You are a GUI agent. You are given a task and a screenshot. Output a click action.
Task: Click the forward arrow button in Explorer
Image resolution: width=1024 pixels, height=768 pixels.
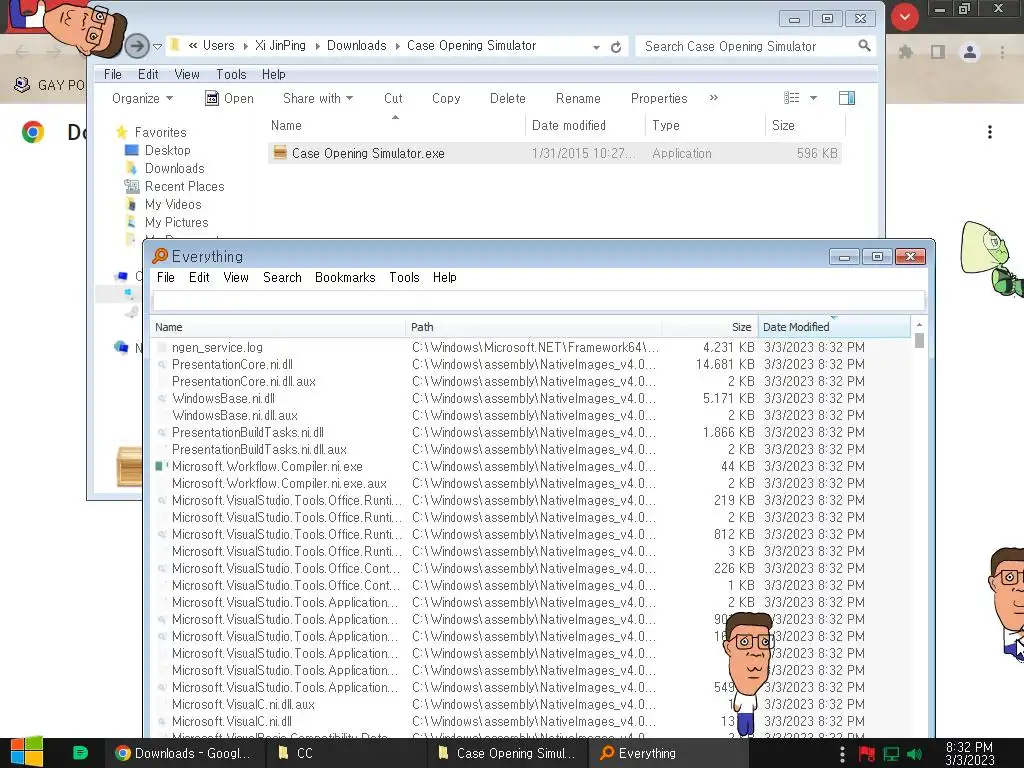136,46
